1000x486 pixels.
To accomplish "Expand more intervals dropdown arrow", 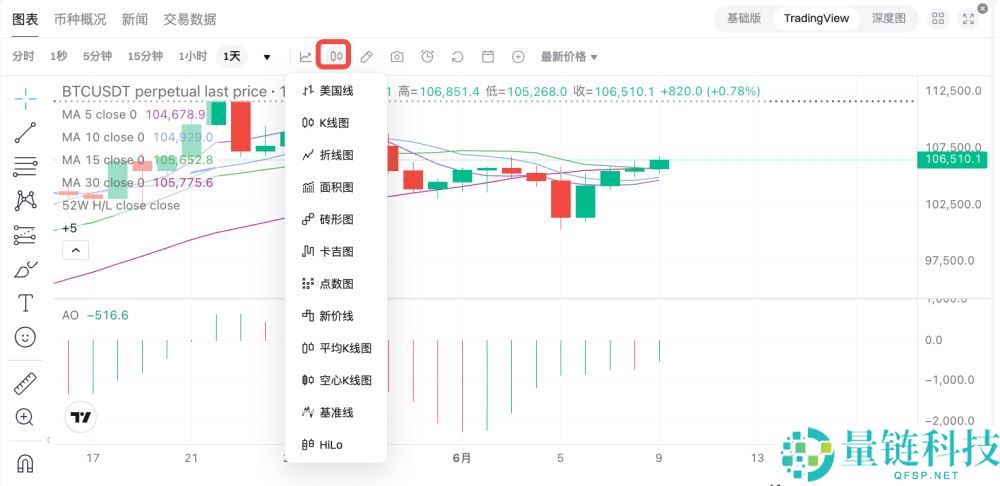I will click(267, 57).
